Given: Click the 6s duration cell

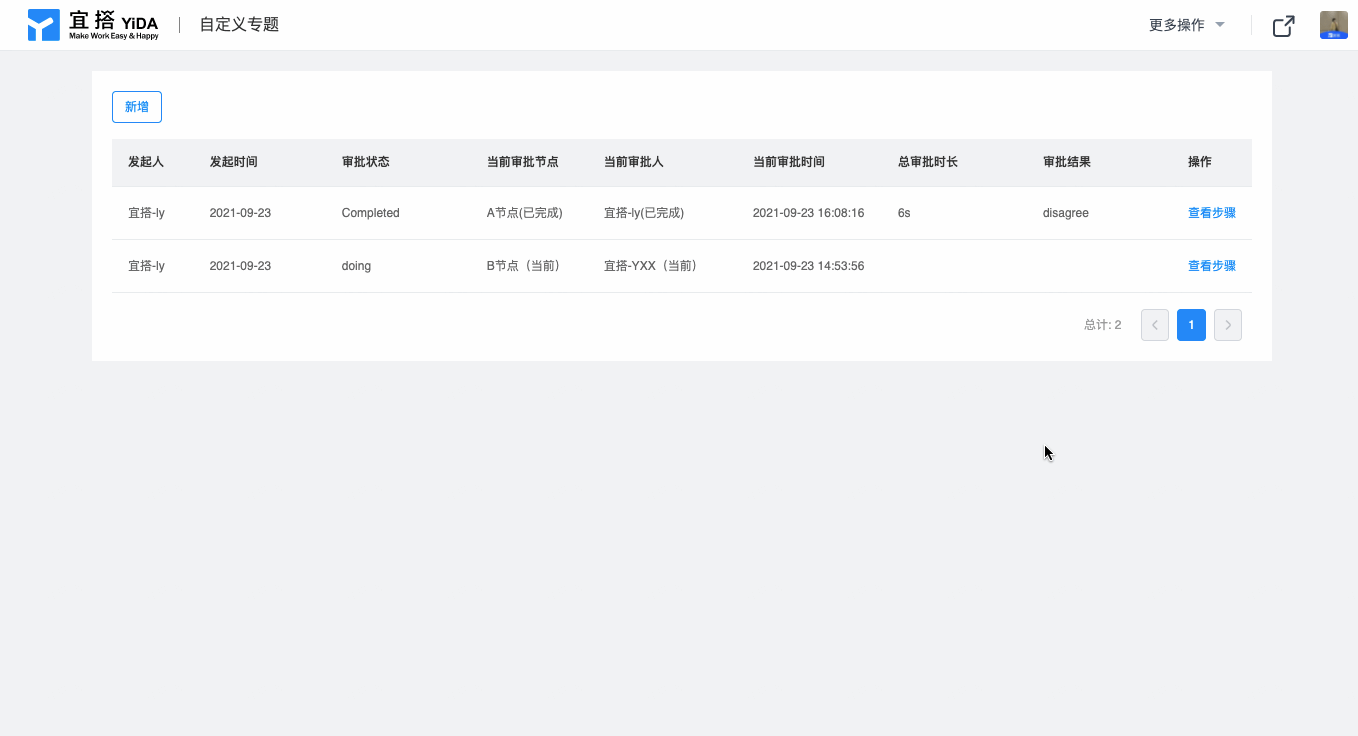Looking at the screenshot, I should tap(904, 213).
